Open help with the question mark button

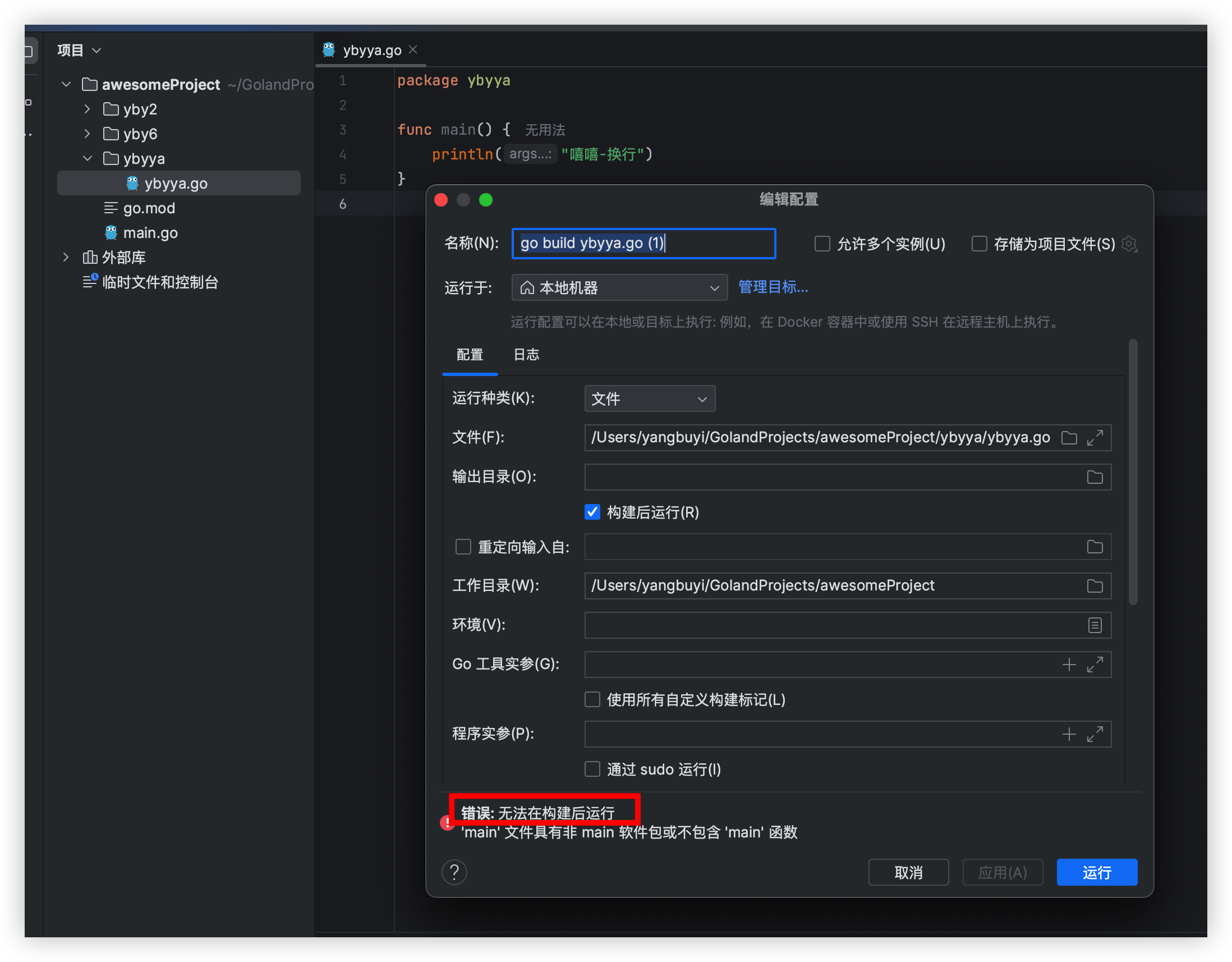click(454, 872)
